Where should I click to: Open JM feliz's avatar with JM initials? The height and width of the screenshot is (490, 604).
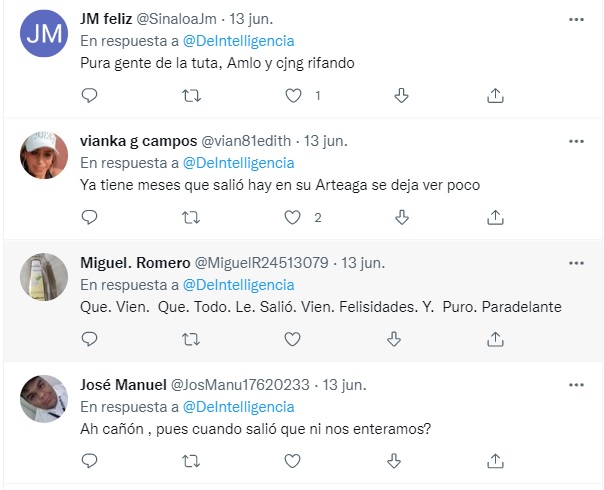43,34
